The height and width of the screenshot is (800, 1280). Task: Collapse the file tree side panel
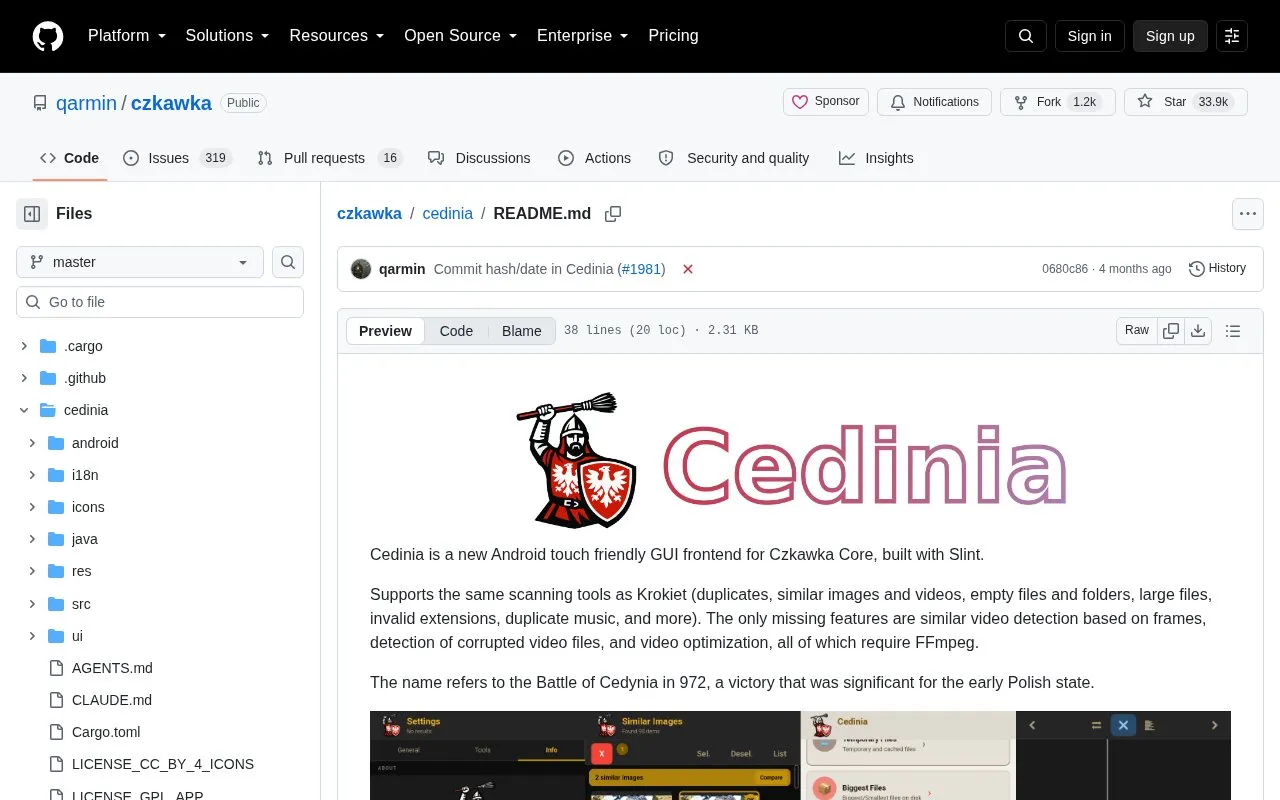tap(32, 213)
